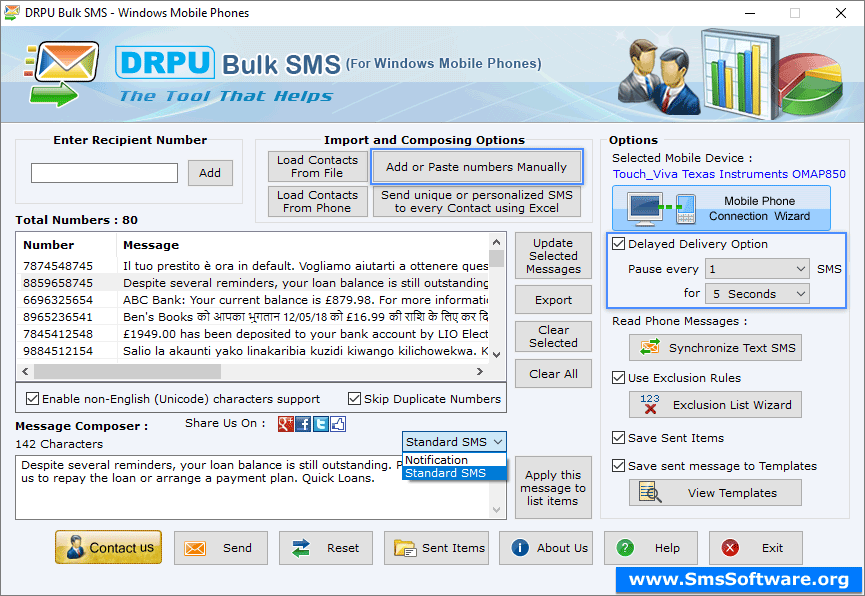Send unique or personalized SMS using Excel
The height and width of the screenshot is (596, 865).
[477, 201]
